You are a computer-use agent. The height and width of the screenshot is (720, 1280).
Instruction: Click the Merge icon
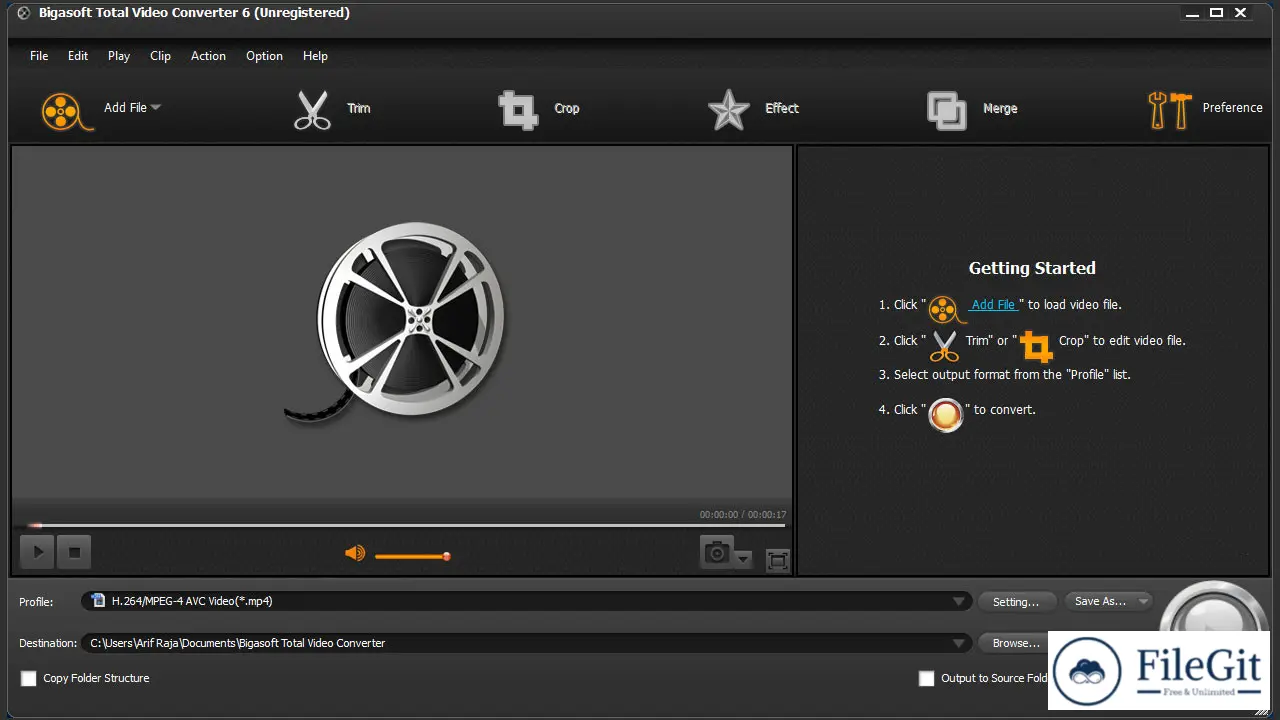pos(946,111)
